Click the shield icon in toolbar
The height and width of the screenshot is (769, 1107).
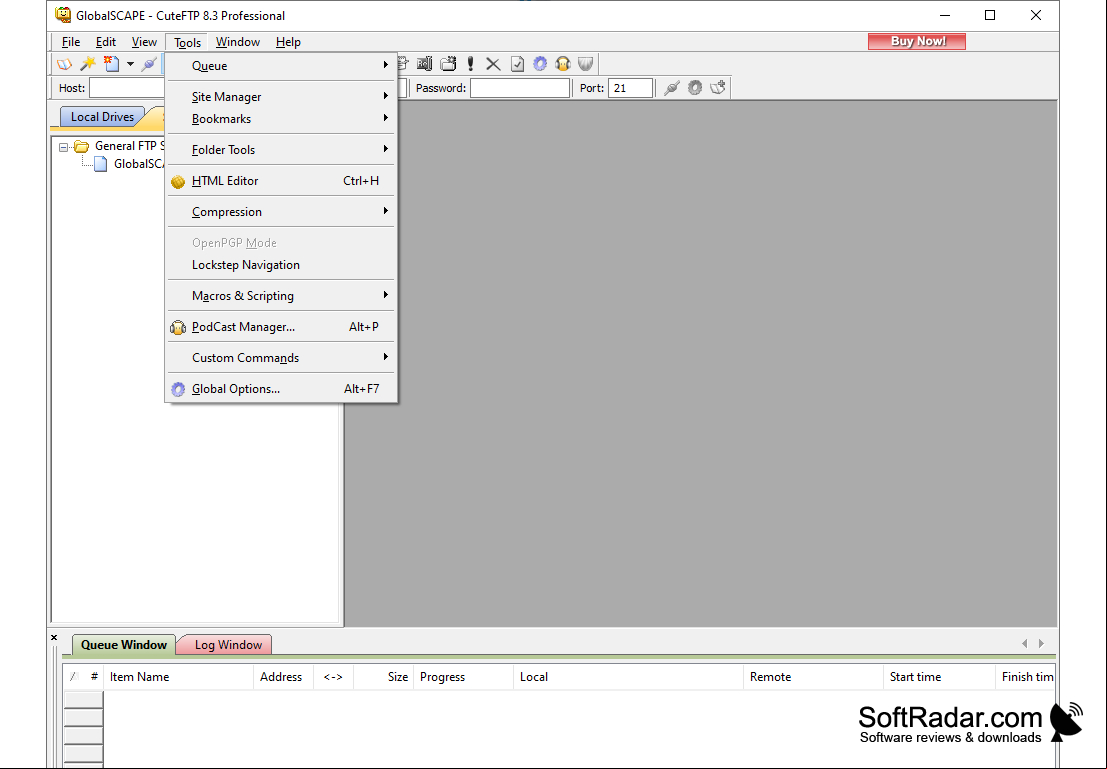pyautogui.click(x=585, y=64)
